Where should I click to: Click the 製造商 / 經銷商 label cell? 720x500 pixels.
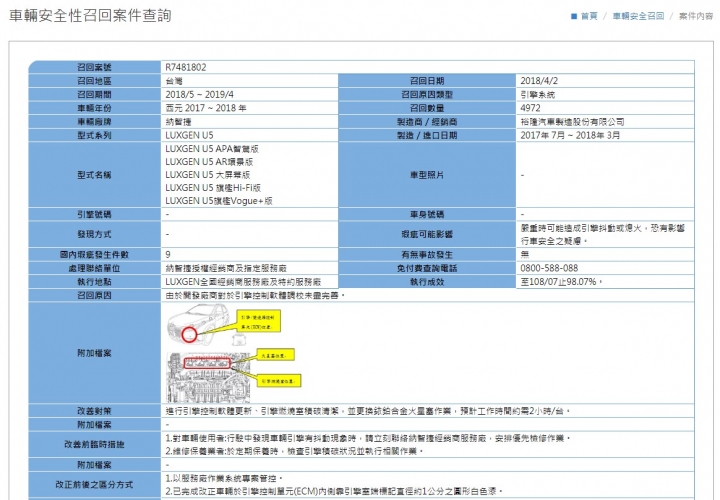click(427, 122)
